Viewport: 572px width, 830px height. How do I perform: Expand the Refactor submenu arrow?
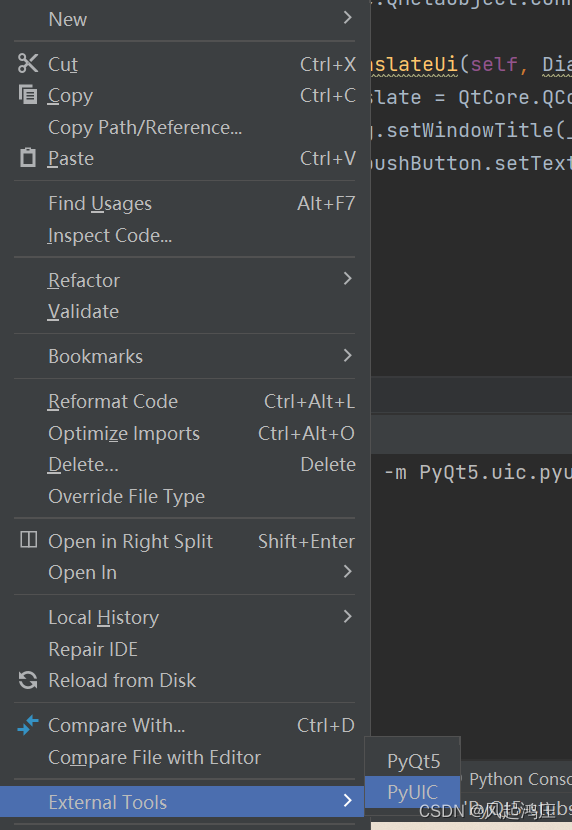coord(347,279)
